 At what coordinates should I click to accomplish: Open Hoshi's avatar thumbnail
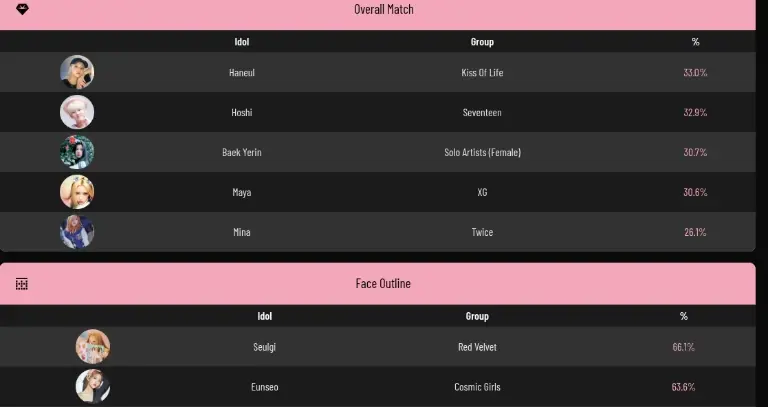click(x=77, y=112)
